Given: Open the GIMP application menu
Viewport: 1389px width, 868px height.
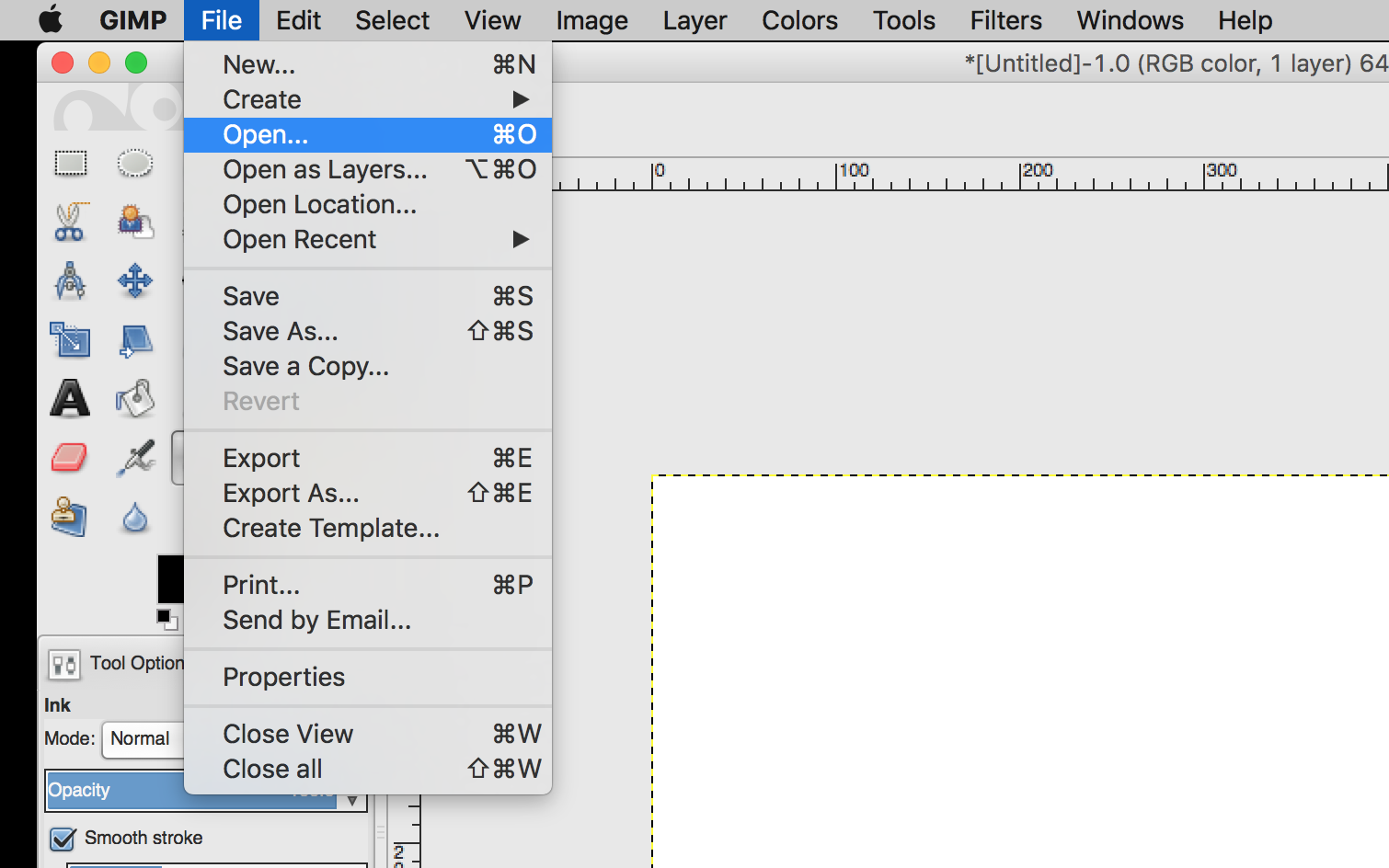Looking at the screenshot, I should pos(133,20).
